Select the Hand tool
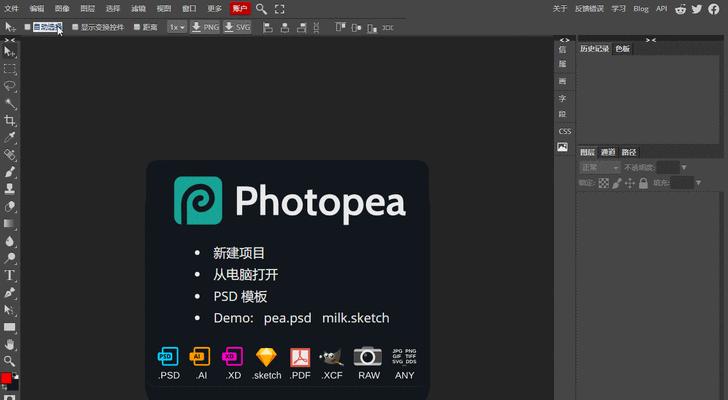 coord(10,344)
